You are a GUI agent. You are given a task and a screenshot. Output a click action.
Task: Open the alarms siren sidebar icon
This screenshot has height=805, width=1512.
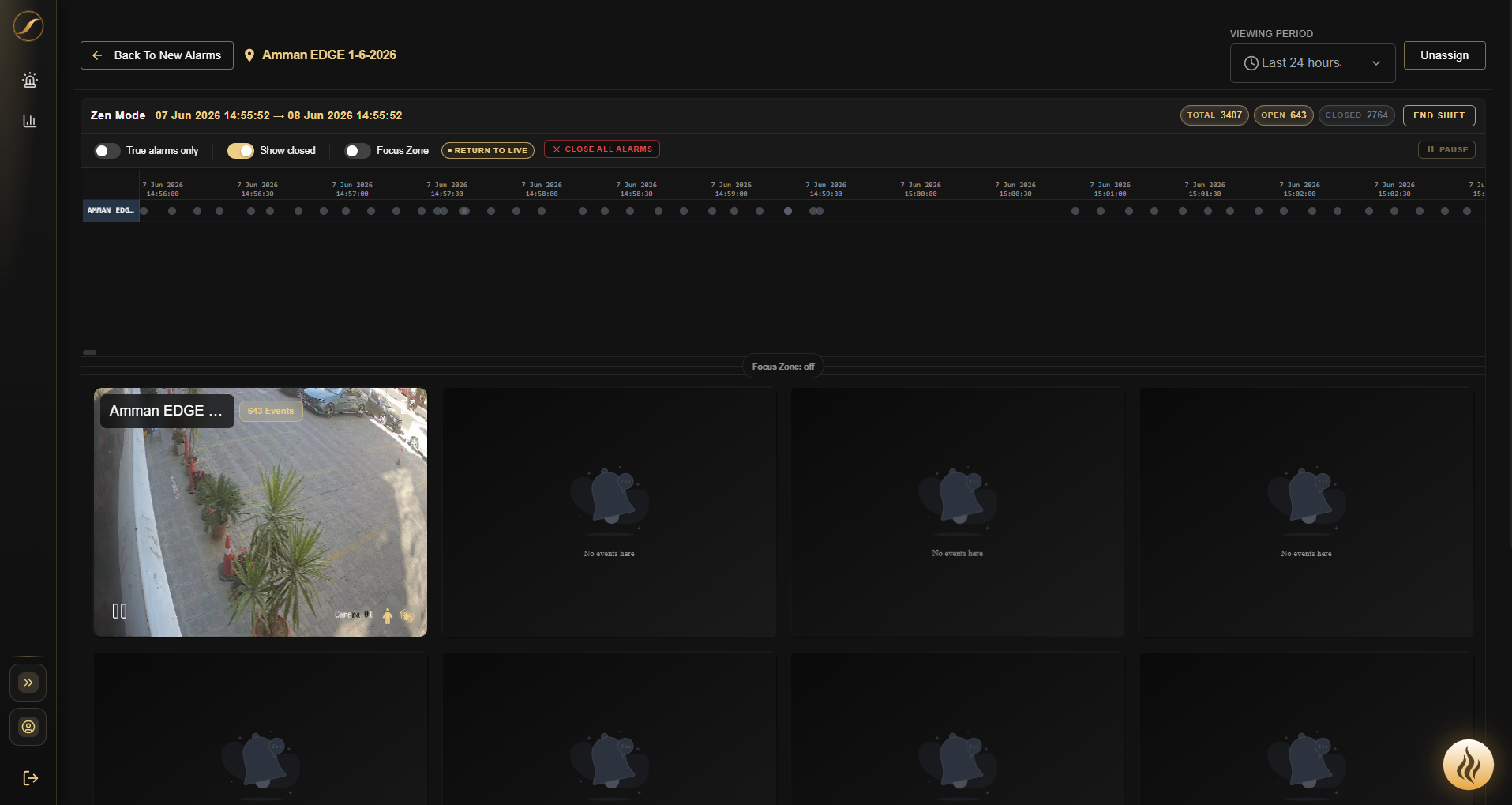coord(30,80)
